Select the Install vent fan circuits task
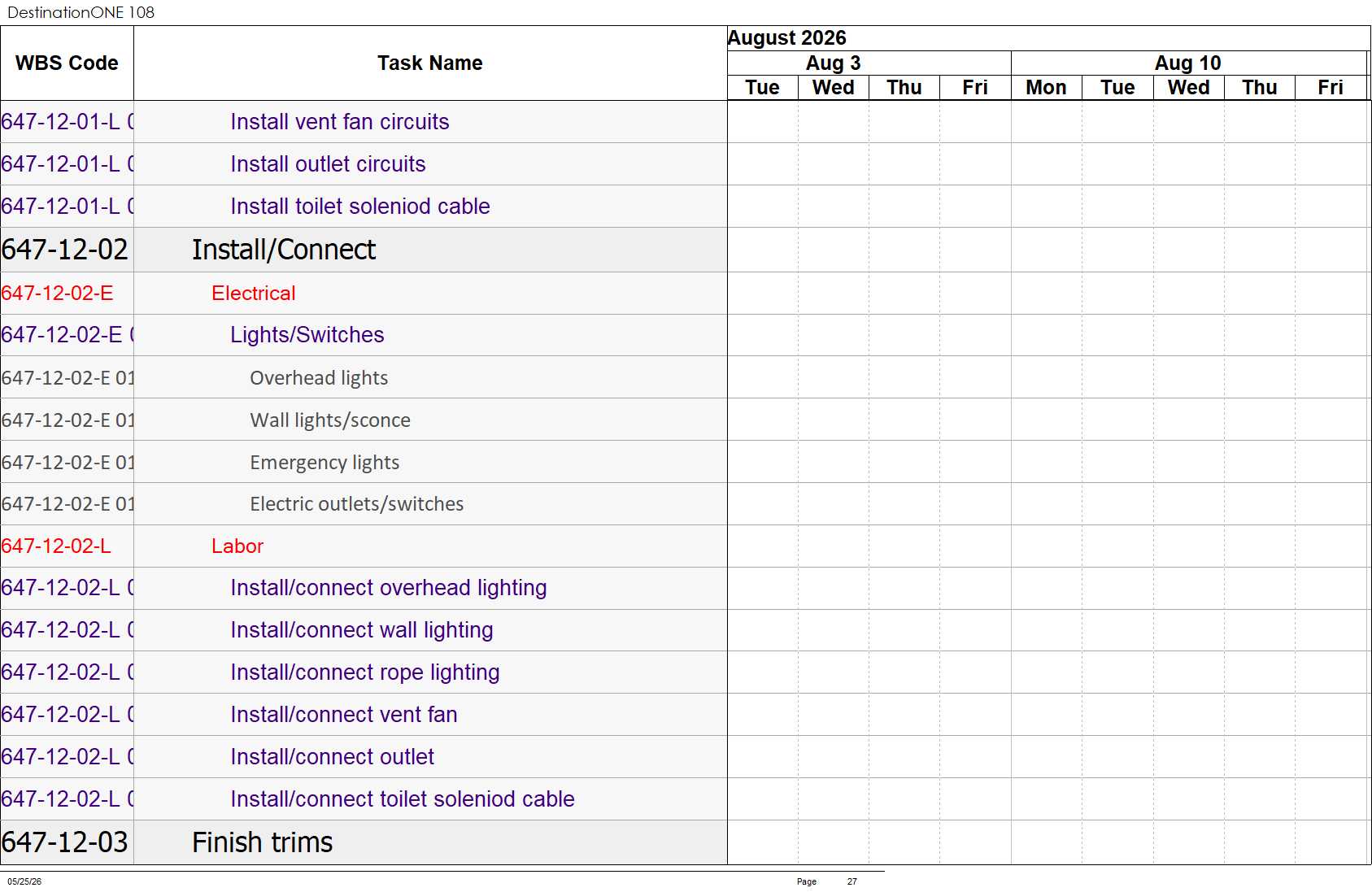This screenshot has width=1372, height=892. coord(339,122)
